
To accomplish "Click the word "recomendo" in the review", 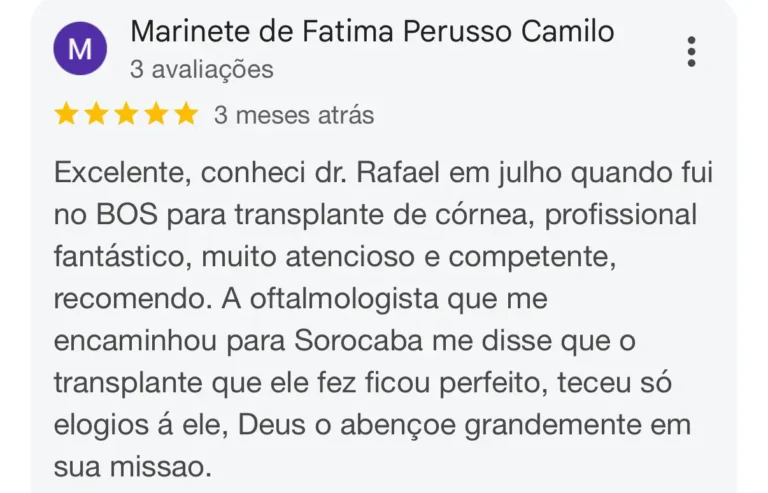I will click(x=119, y=299).
